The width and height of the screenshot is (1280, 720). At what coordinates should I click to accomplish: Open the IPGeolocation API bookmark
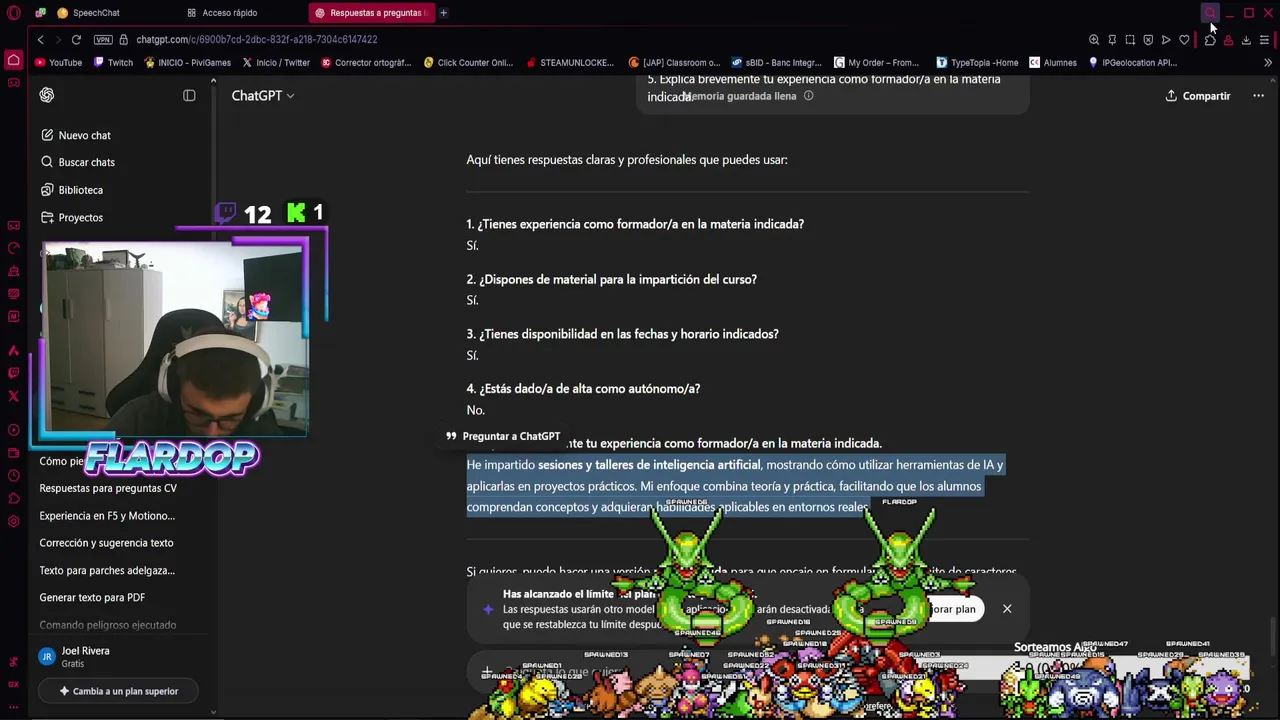(1132, 62)
